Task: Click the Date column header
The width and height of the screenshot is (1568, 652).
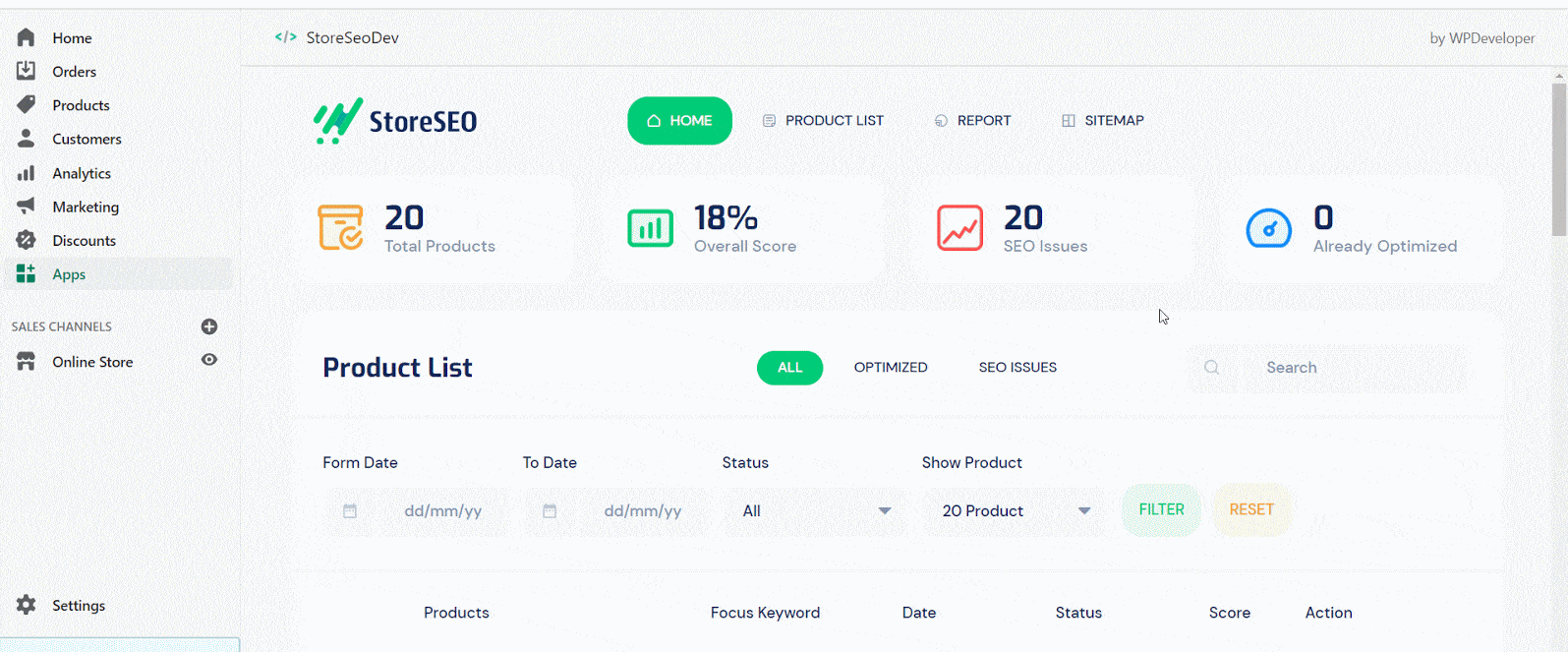Action: click(x=919, y=612)
